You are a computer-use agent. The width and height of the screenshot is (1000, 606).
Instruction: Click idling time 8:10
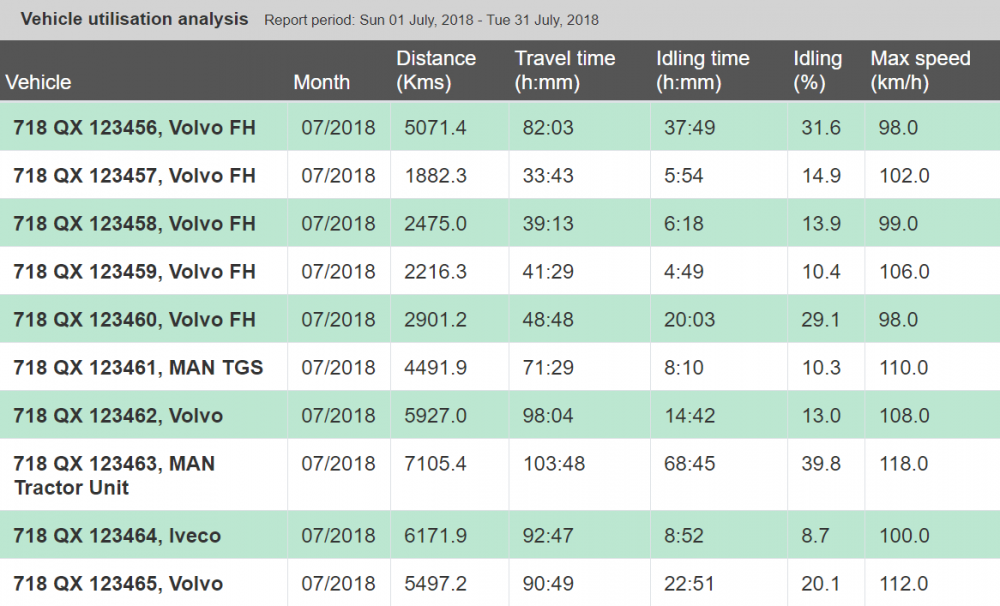[684, 367]
